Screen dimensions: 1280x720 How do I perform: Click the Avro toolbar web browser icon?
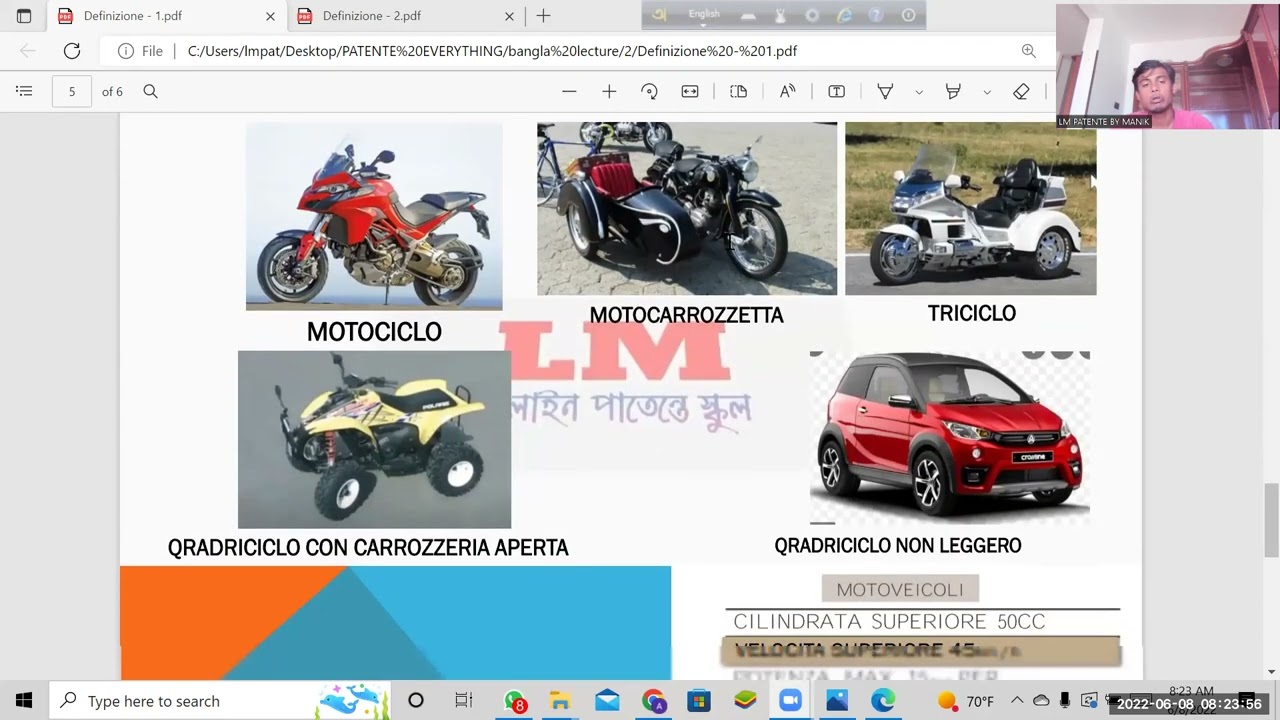(x=844, y=15)
